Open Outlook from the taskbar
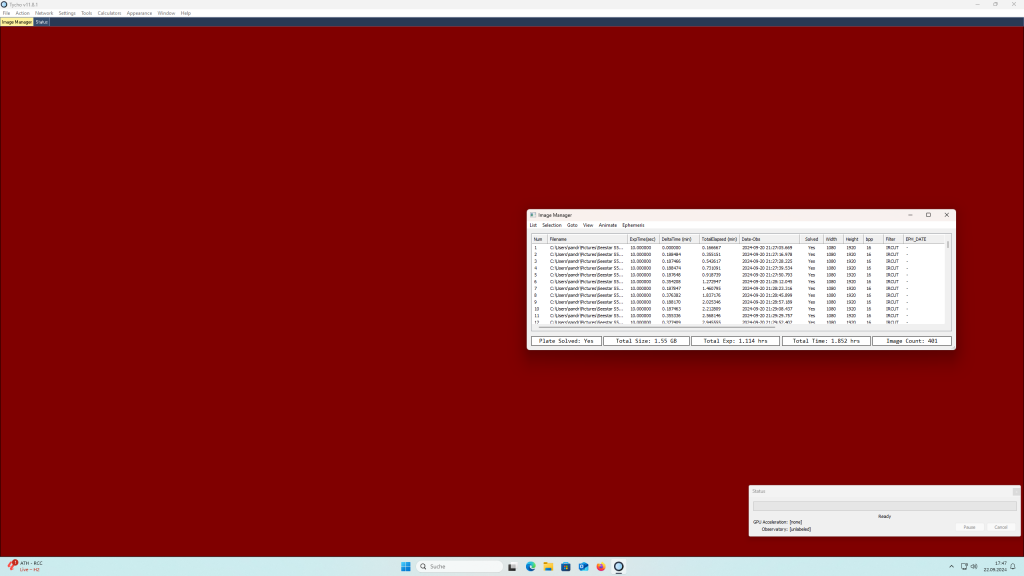This screenshot has width=1024, height=576. coord(583,566)
